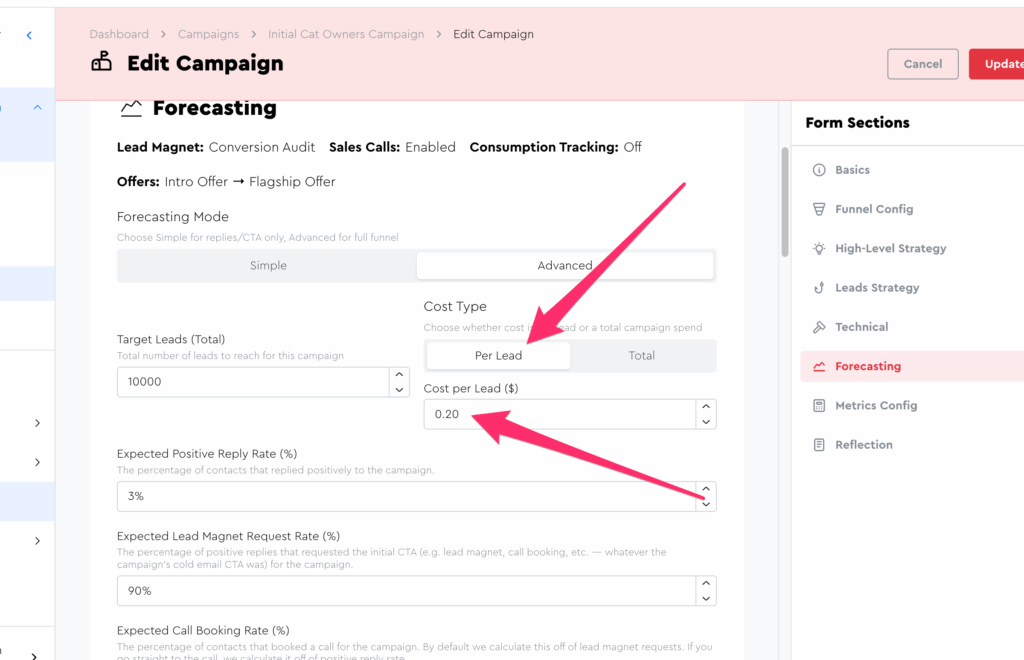Choose the Per Lead cost type
The image size is (1024, 660).
coord(498,356)
